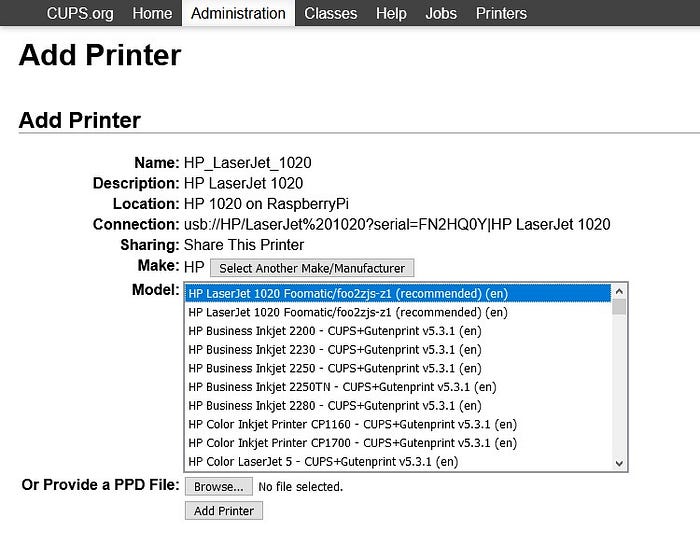This screenshot has width=700, height=545.
Task: Select HP Color Inkjet Printer CP1160 model
Action: point(398,424)
